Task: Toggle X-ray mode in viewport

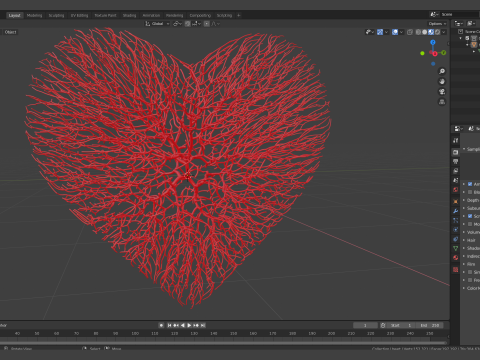Action: 410,32
